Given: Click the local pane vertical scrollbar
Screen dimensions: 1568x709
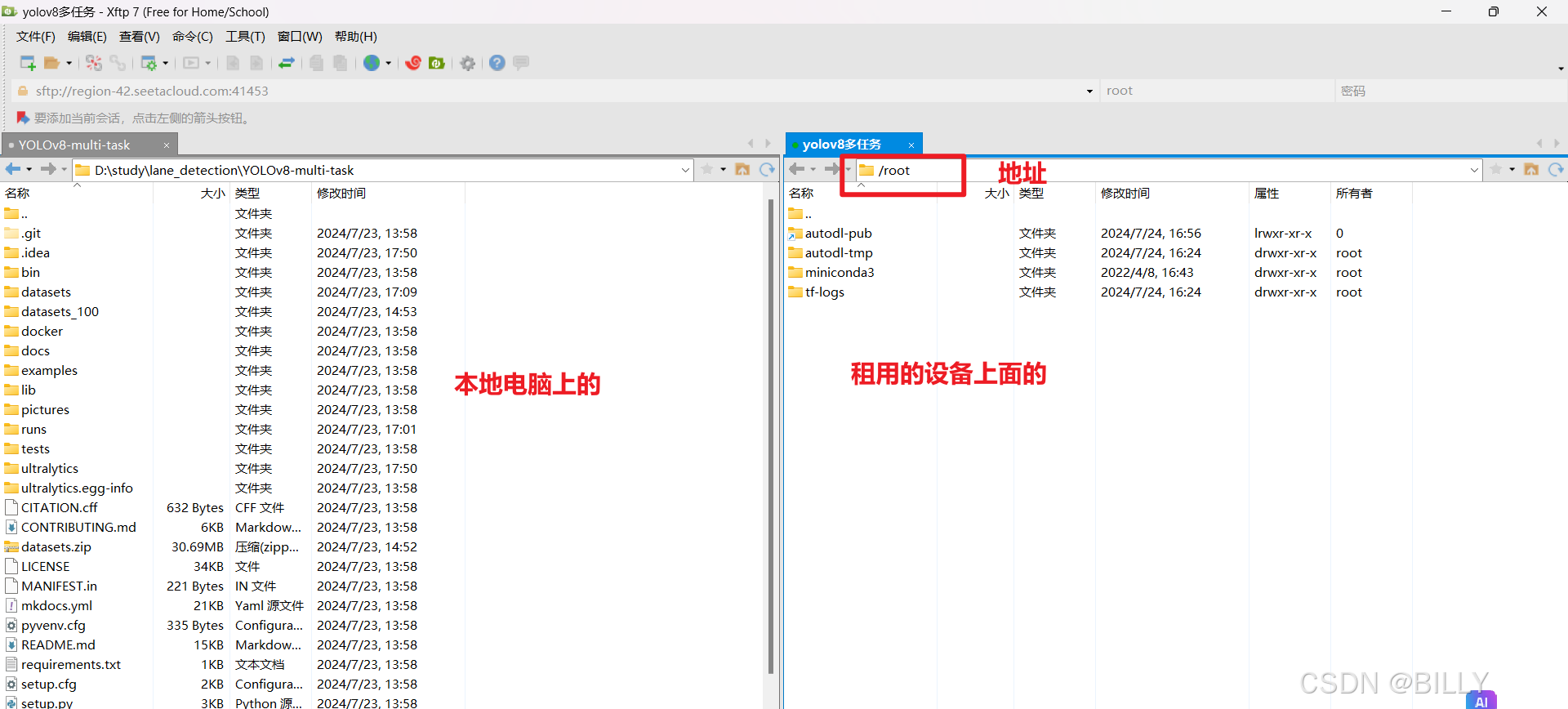Looking at the screenshot, I should [771, 437].
